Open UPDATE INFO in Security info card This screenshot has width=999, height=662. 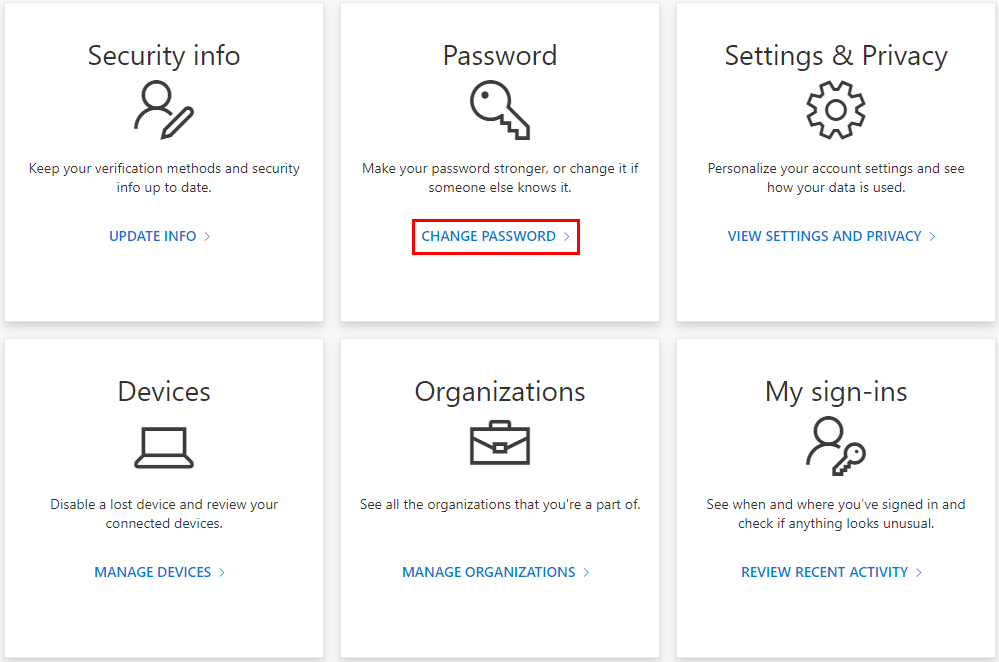tap(152, 236)
